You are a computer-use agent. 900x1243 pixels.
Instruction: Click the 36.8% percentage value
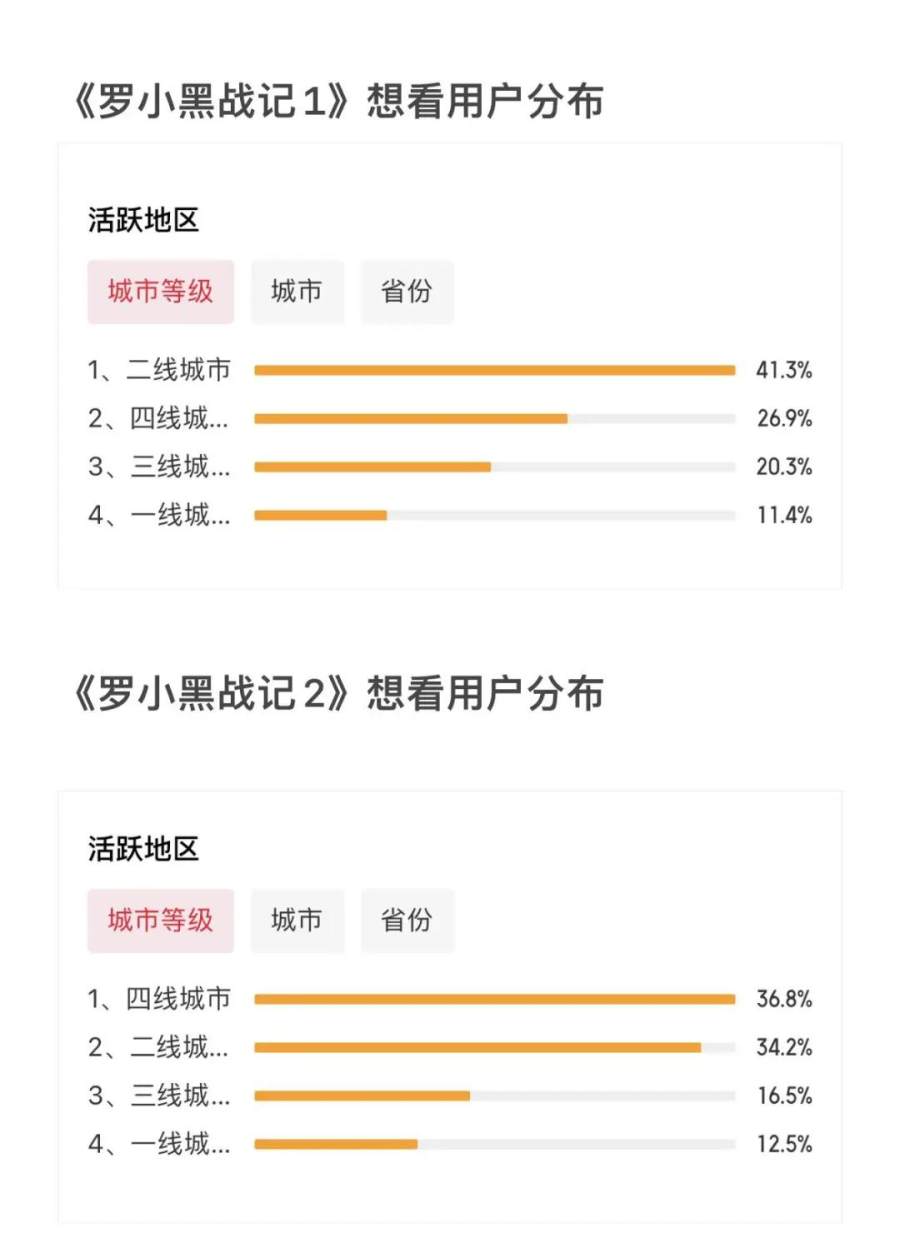784,999
